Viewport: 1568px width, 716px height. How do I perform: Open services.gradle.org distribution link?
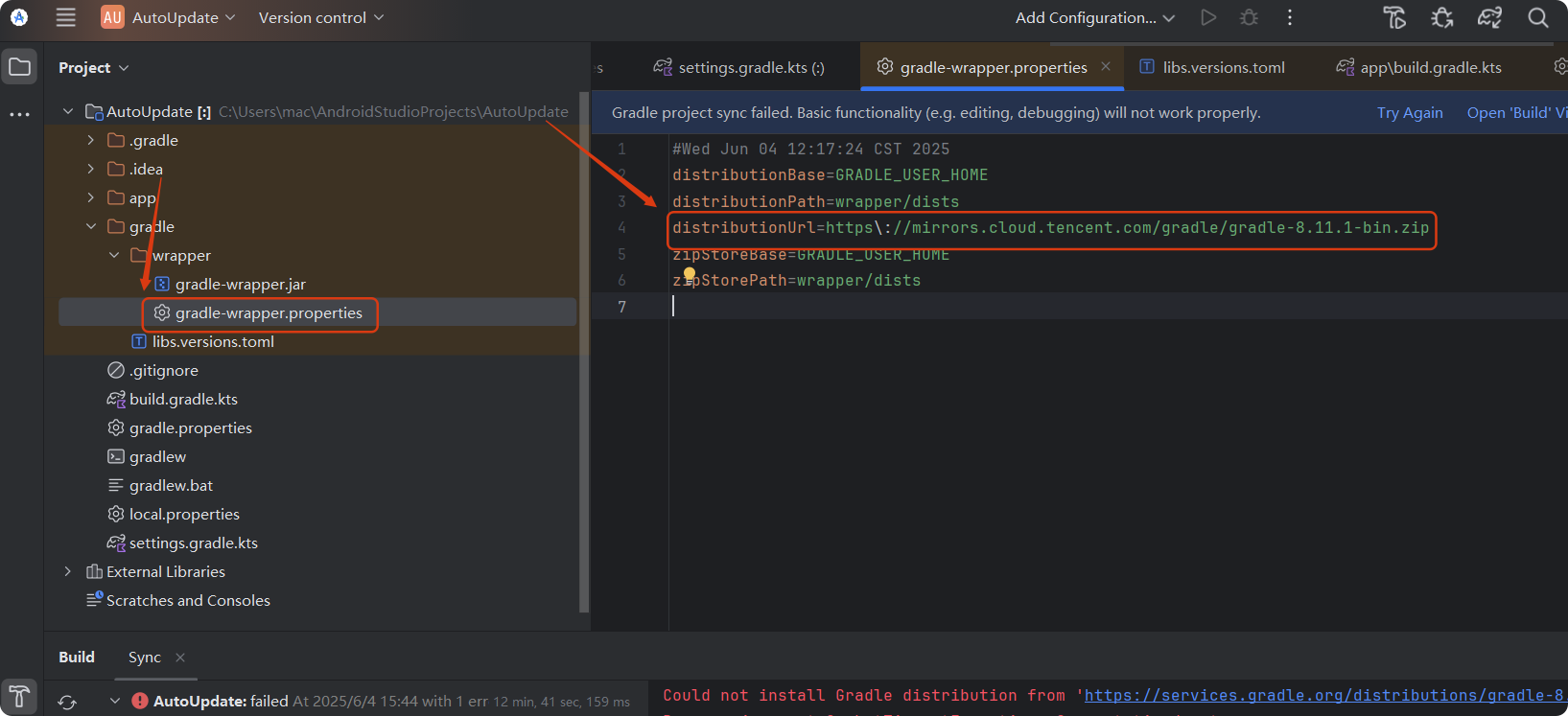point(1325,695)
